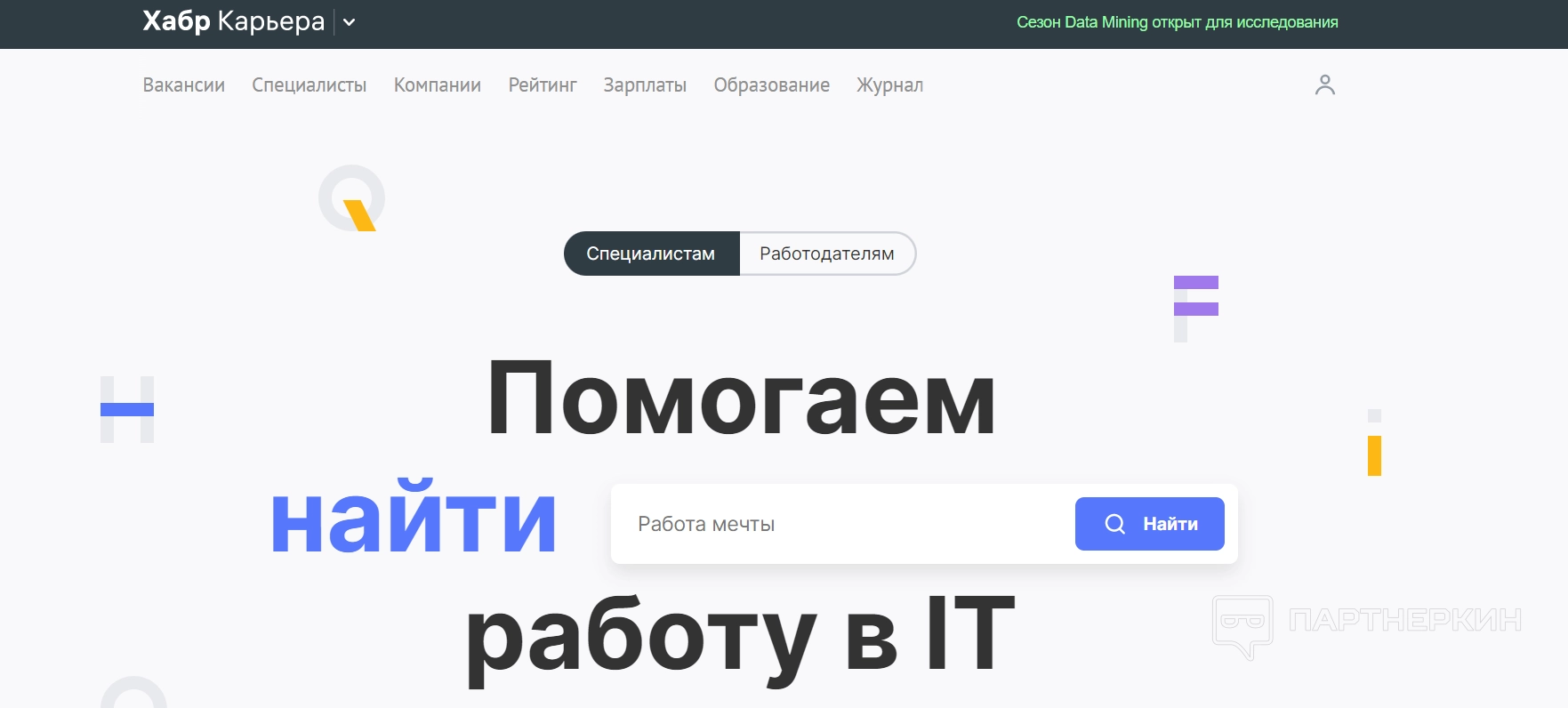This screenshot has width=1568, height=708.
Task: Click the H icon with blue bar
Action: 127,409
